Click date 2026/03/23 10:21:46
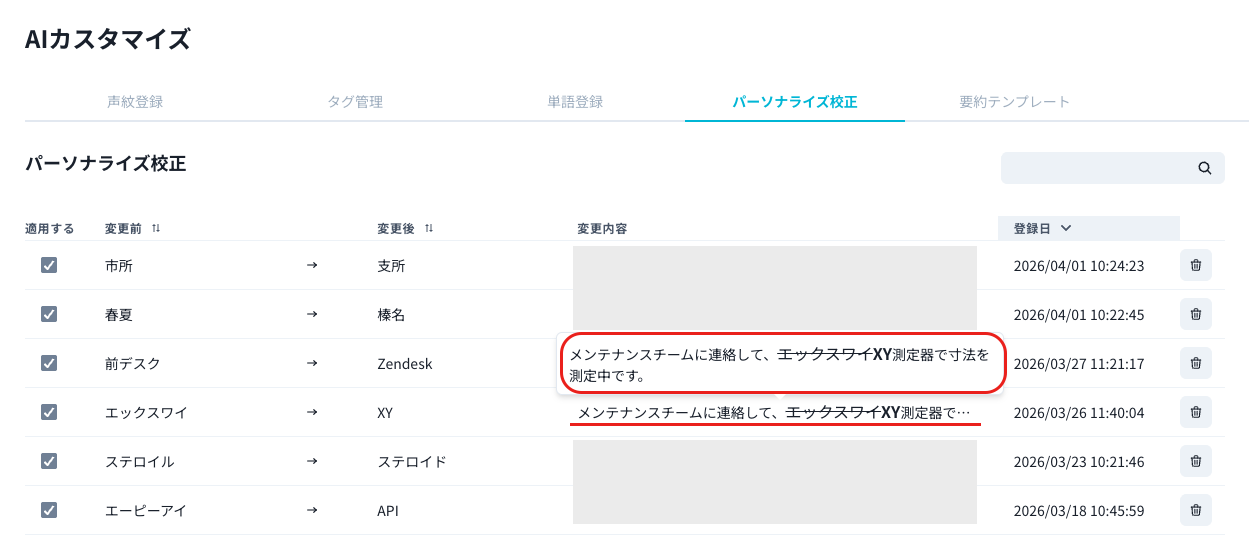 click(1079, 461)
